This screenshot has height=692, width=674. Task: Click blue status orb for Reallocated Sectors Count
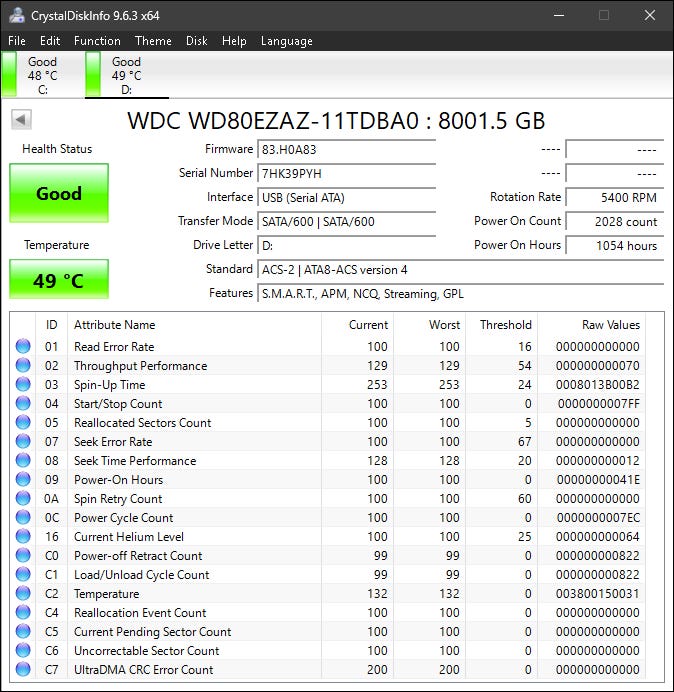(23, 423)
